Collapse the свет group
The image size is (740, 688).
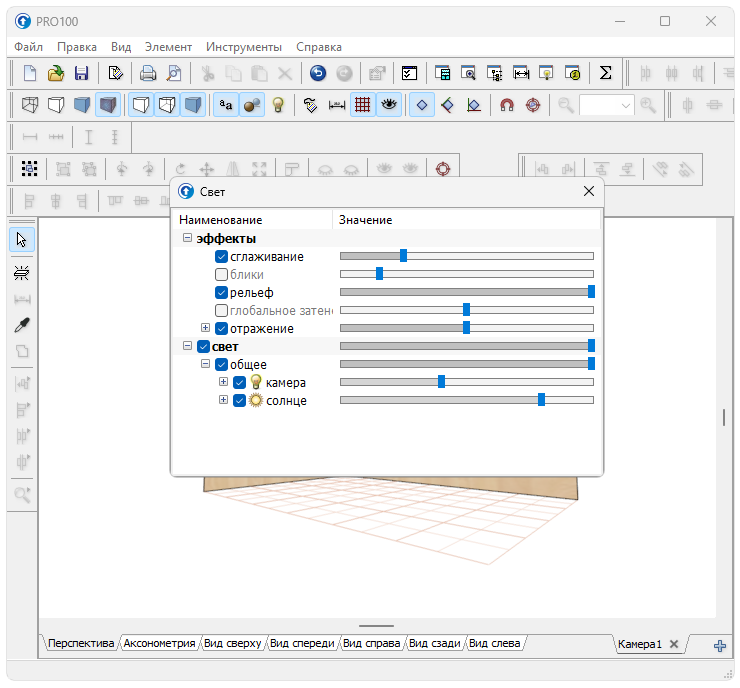click(x=187, y=346)
